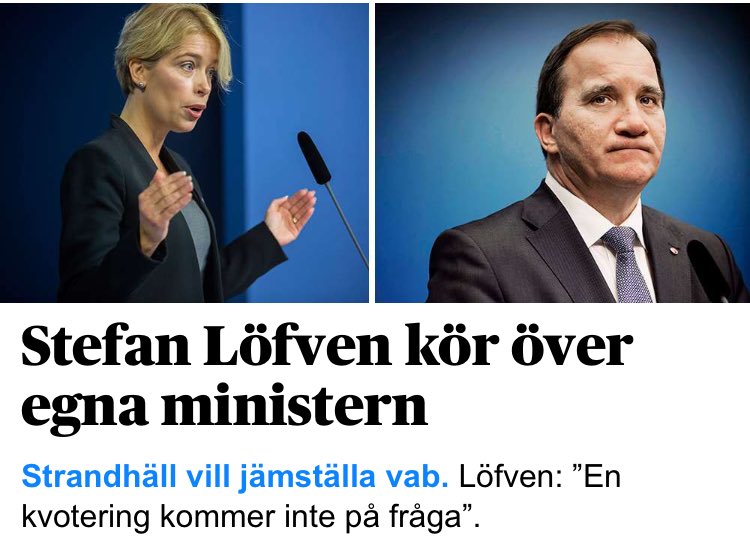Image resolution: width=750 pixels, height=548 pixels.
Task: Open the right photo of the suited man
Action: (562, 153)
